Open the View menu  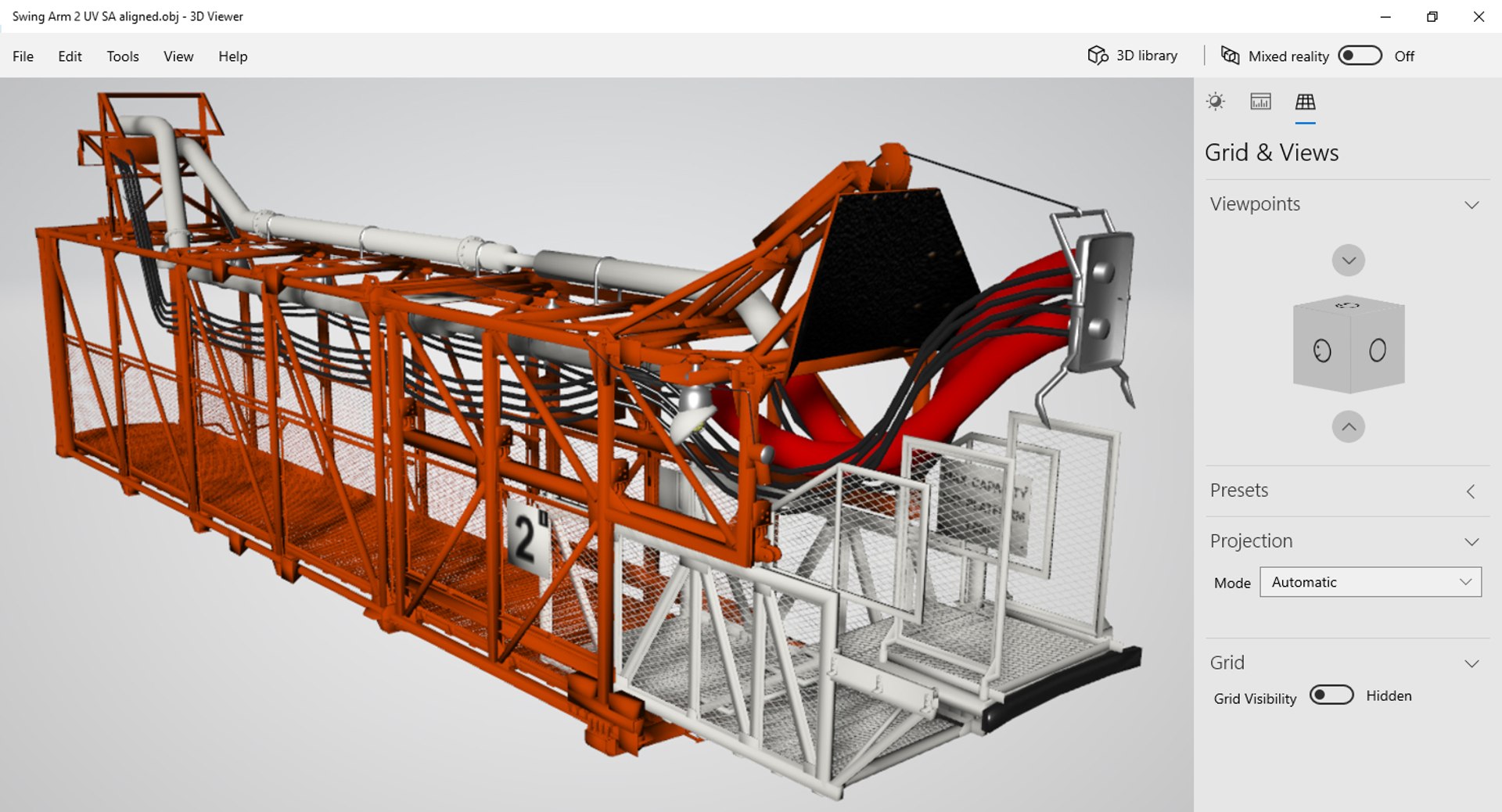pos(178,56)
